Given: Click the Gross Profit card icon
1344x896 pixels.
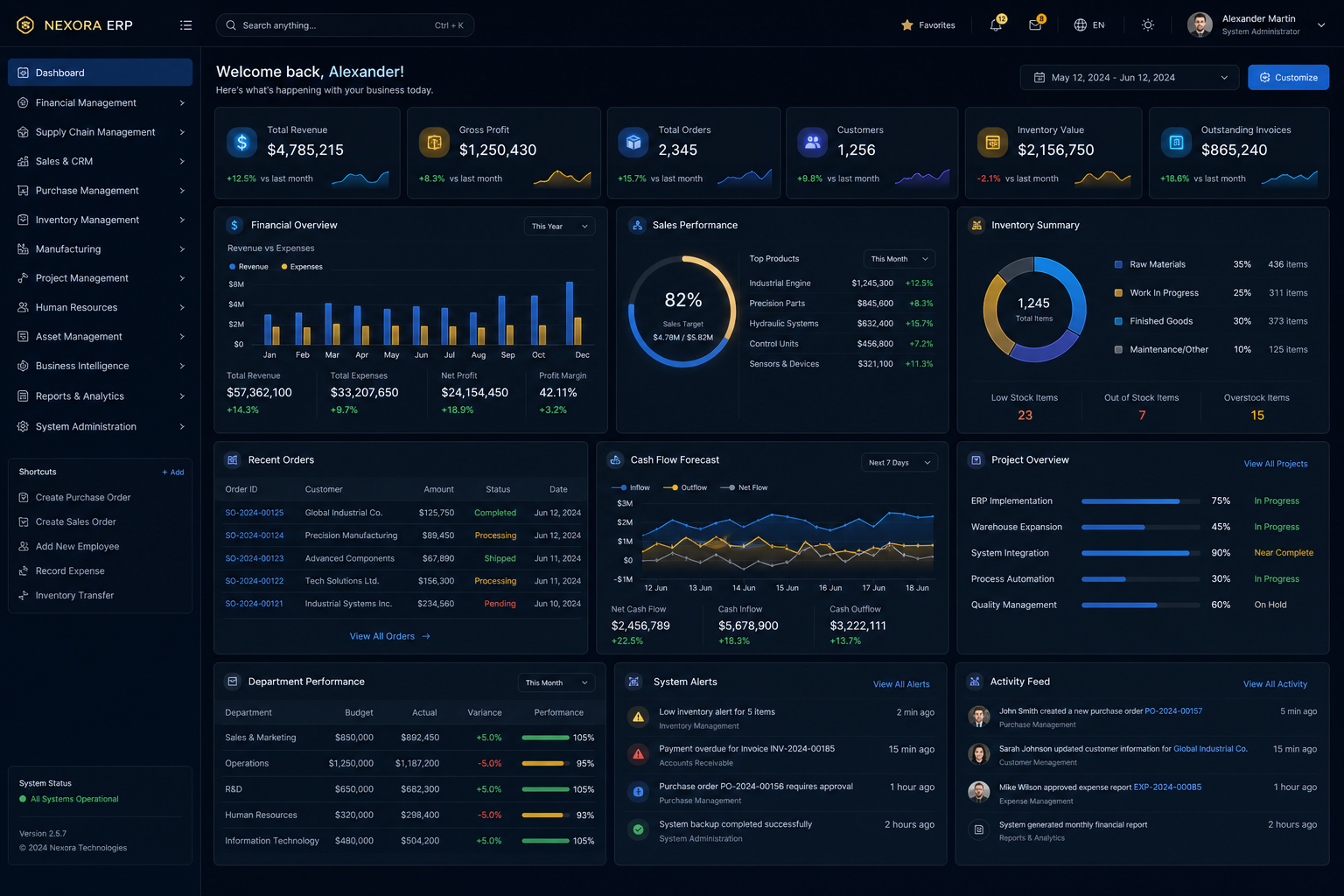Looking at the screenshot, I should tap(434, 142).
